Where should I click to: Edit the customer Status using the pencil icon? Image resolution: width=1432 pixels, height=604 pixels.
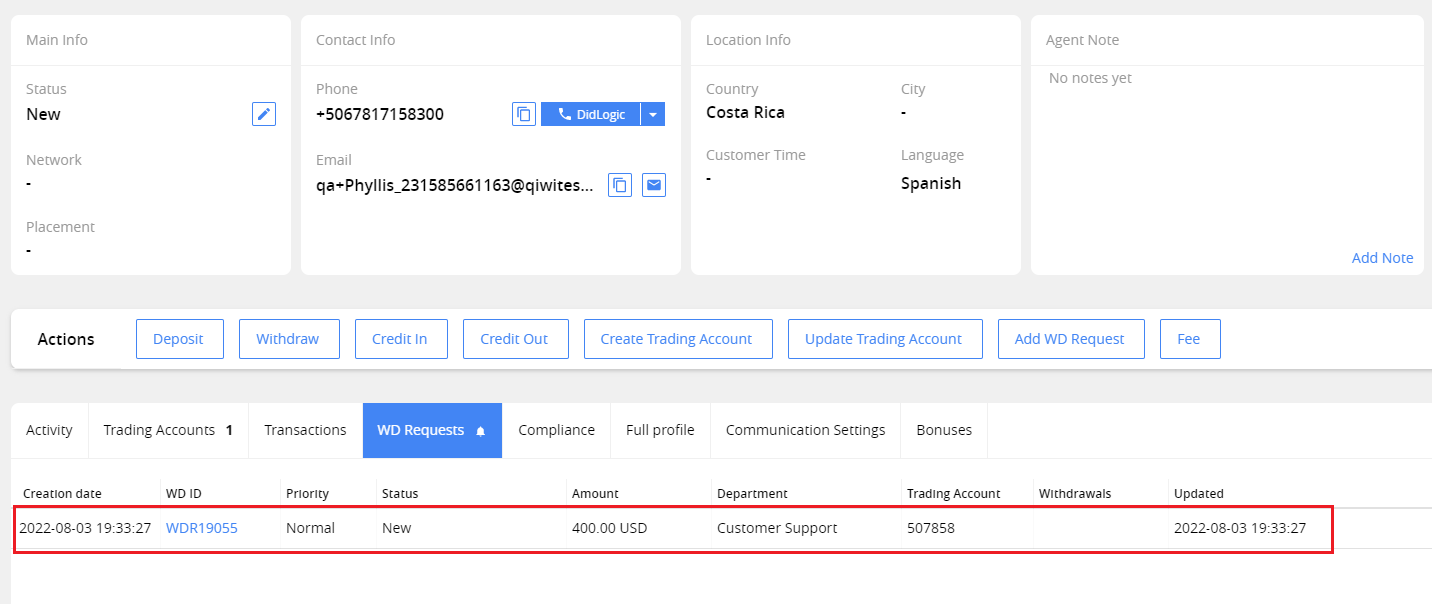[263, 113]
